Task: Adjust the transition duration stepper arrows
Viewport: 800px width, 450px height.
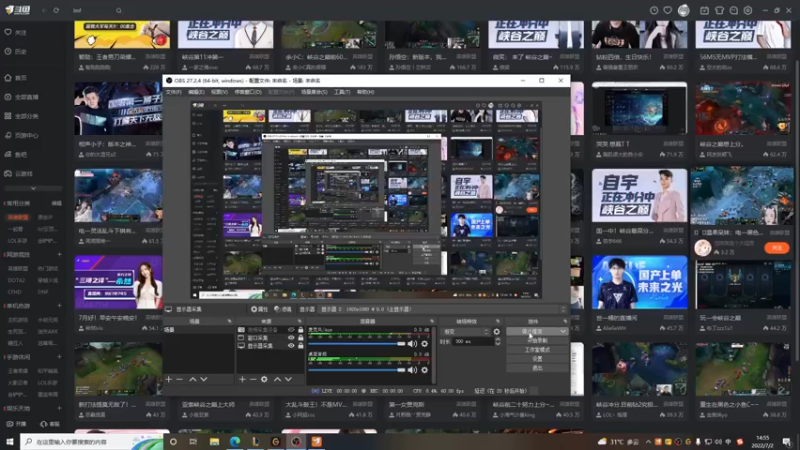Action: click(498, 341)
